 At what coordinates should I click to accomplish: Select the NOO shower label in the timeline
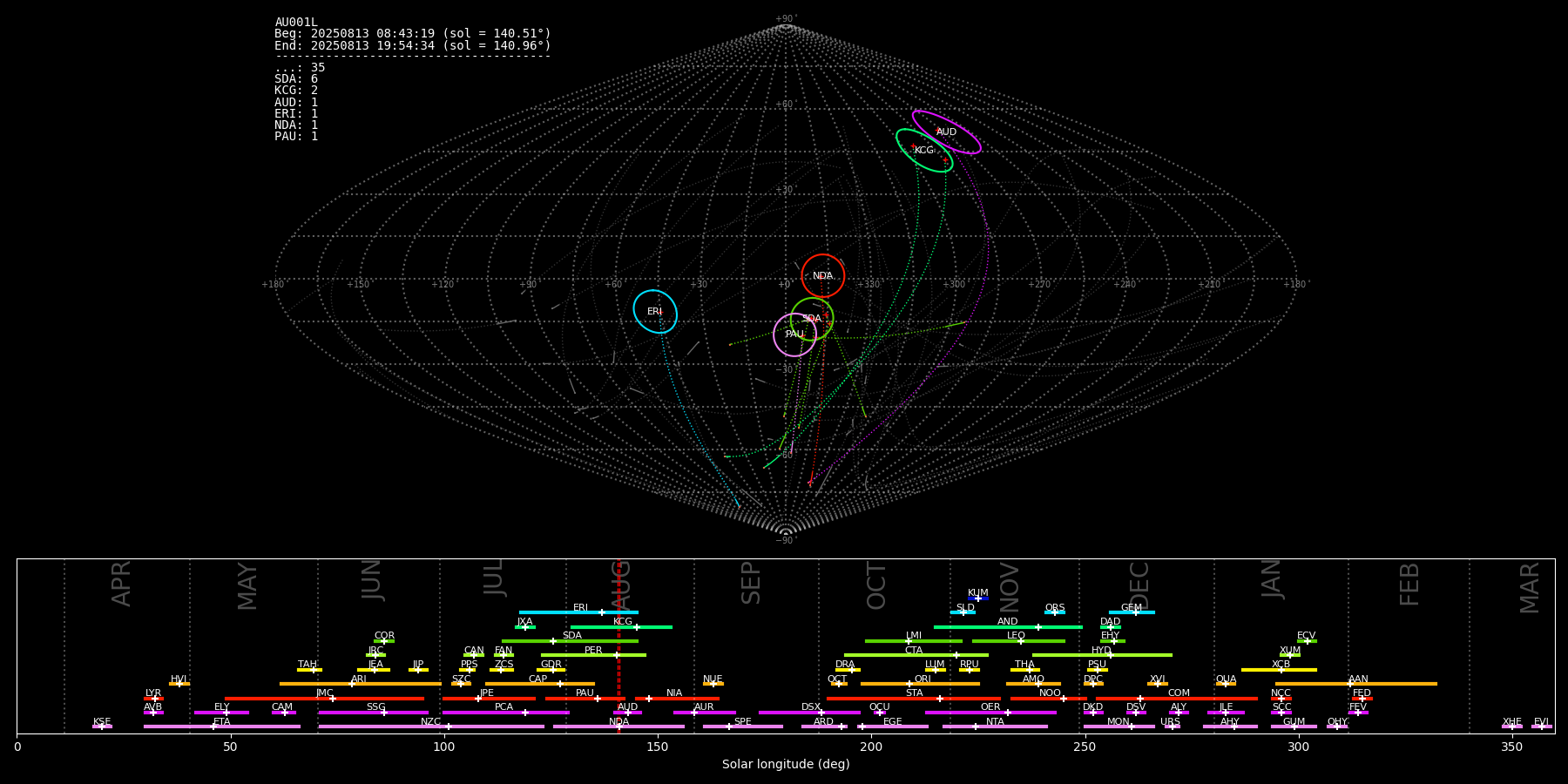point(1050,693)
